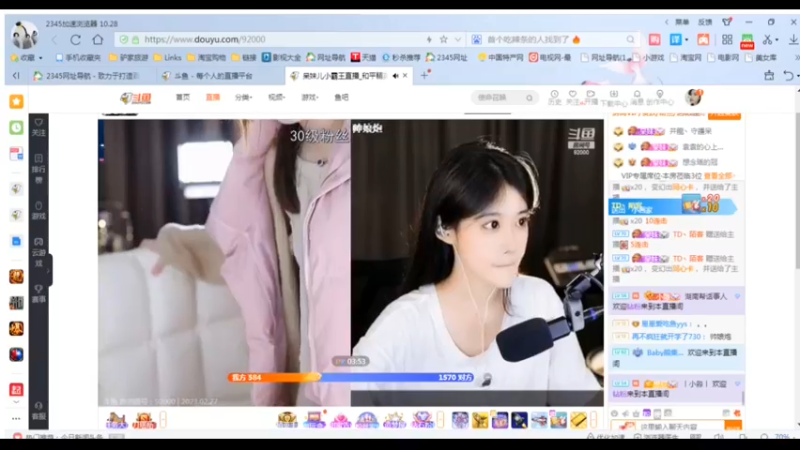The height and width of the screenshot is (450, 800).
Task: Open the 视频 video dropdown
Action: (x=277, y=97)
